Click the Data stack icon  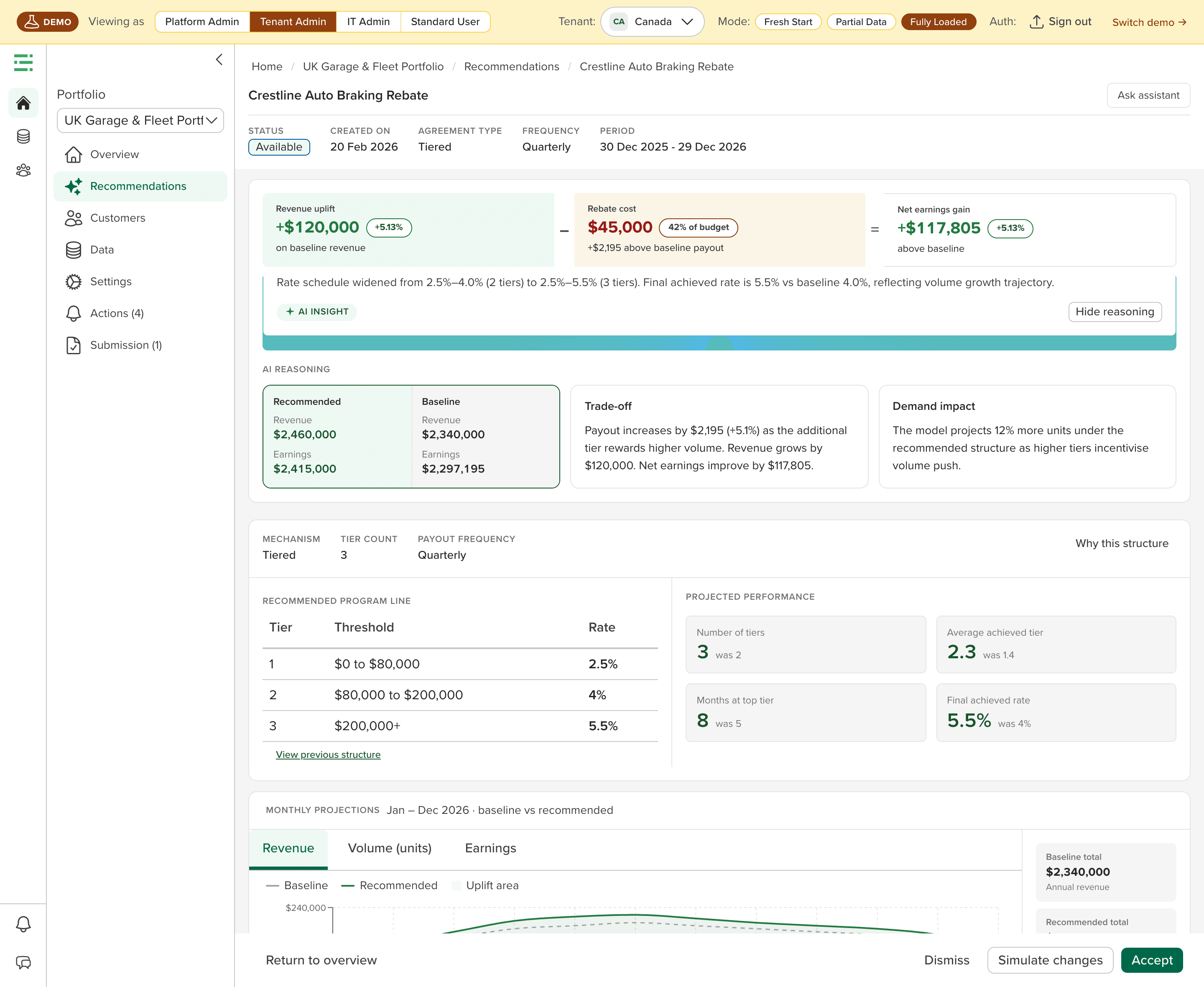pyautogui.click(x=73, y=250)
